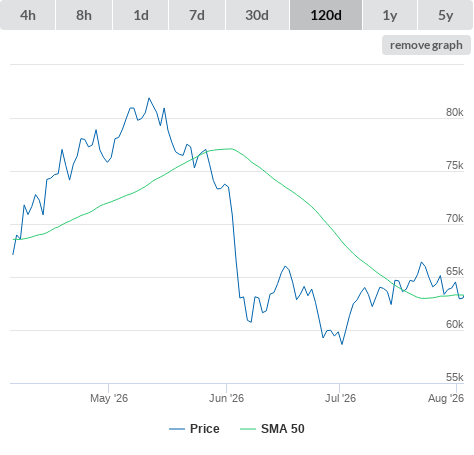Screen dimensions: 474x455
Task: Click the remove graph button
Action: click(426, 45)
